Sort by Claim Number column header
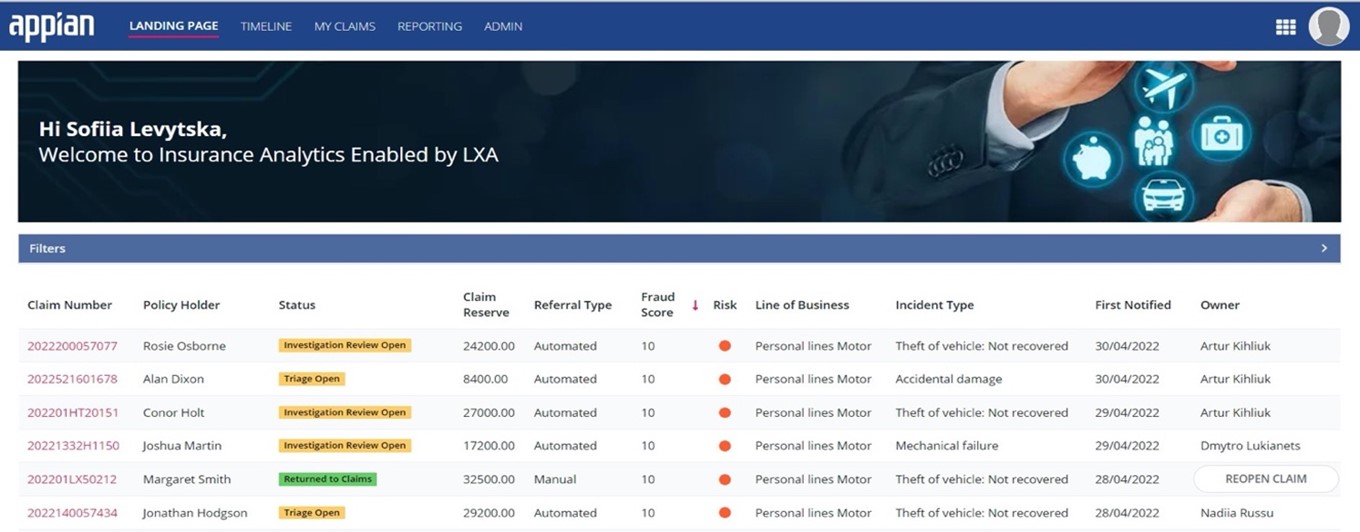This screenshot has height=532, width=1360. [x=70, y=305]
